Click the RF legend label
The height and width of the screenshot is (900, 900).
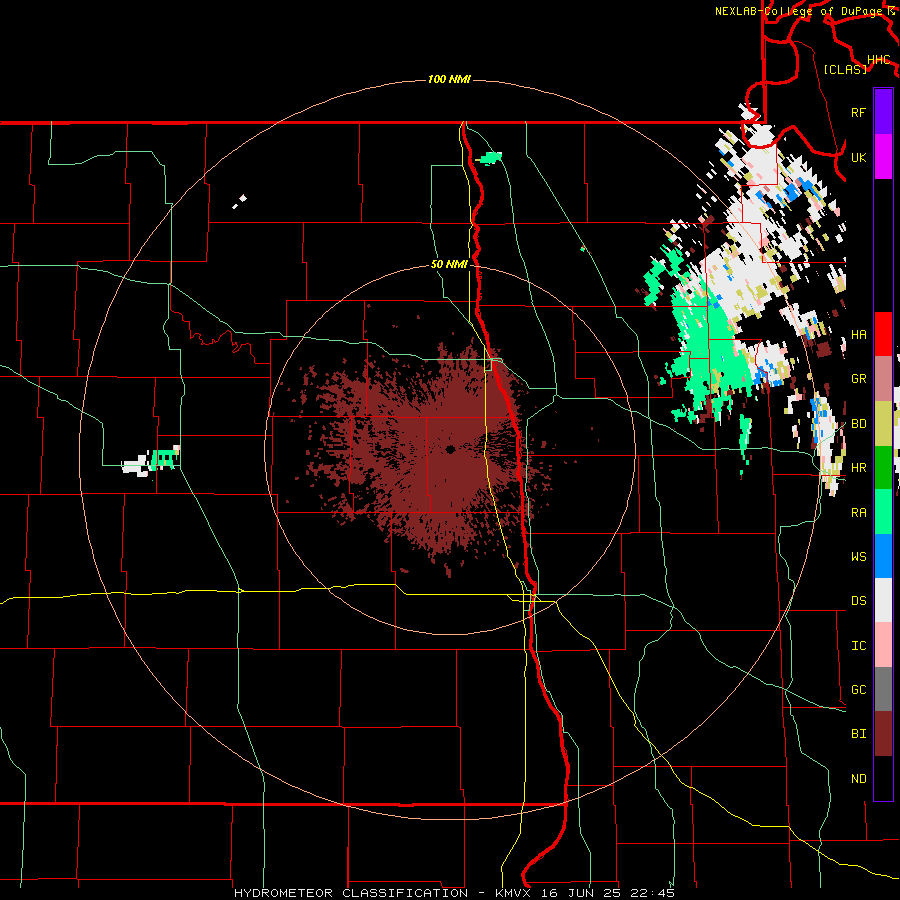pos(858,113)
